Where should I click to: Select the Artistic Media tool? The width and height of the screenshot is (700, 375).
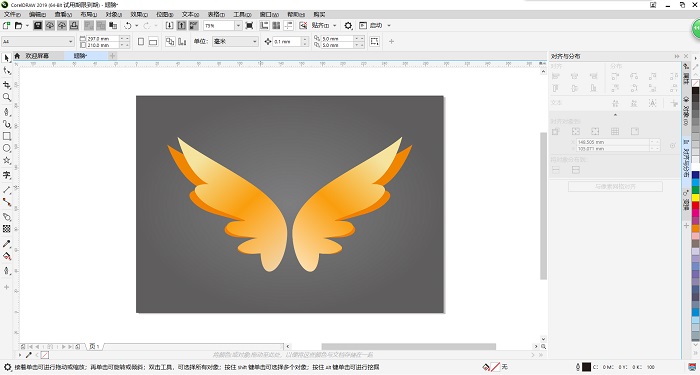tap(7, 124)
